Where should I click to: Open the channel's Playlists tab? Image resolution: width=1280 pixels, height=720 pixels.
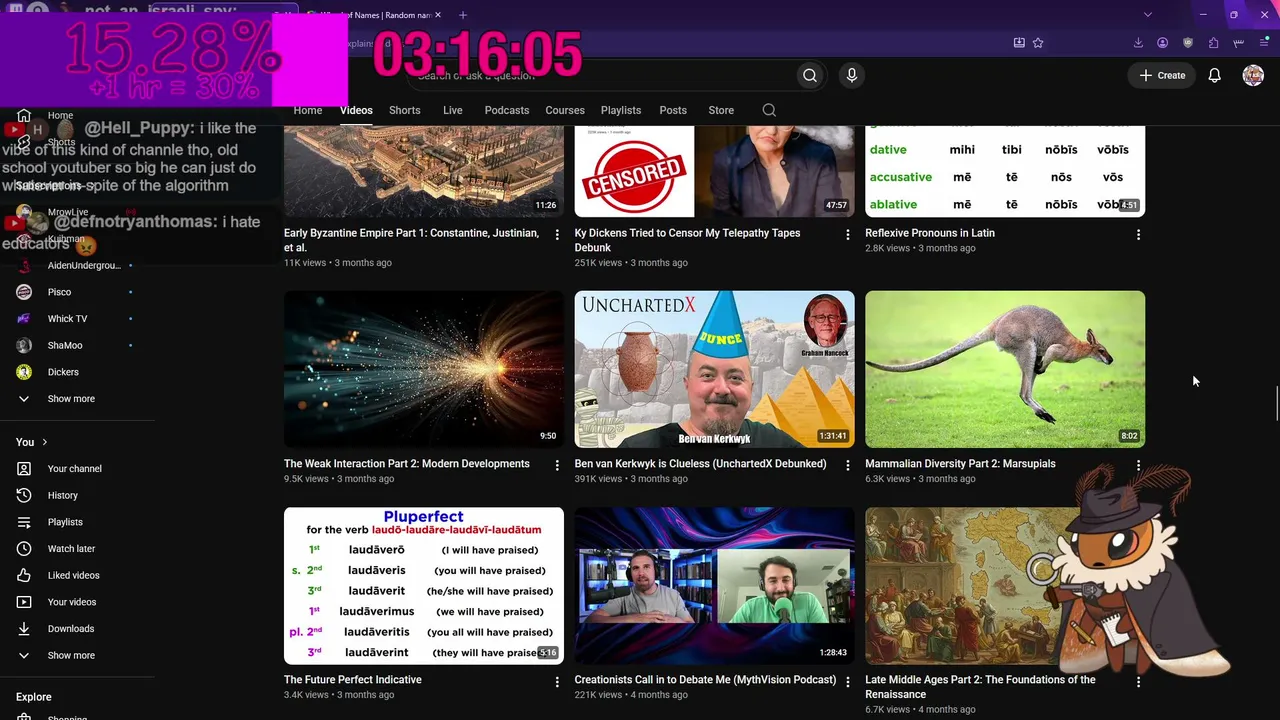click(621, 110)
